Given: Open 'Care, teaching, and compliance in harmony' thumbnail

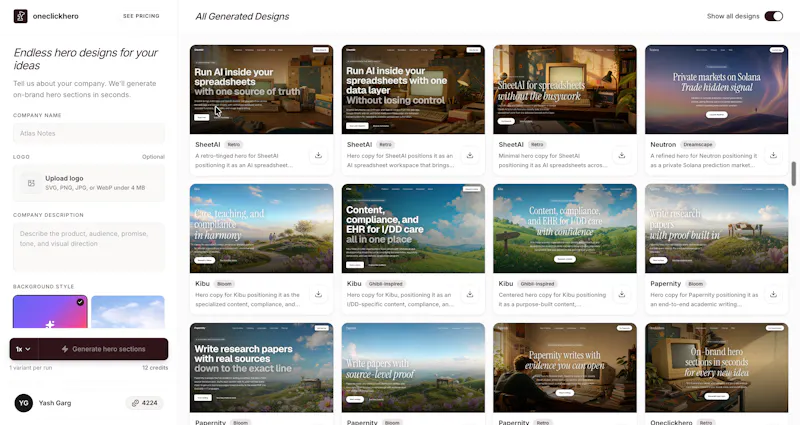Looking at the screenshot, I should [x=261, y=229].
